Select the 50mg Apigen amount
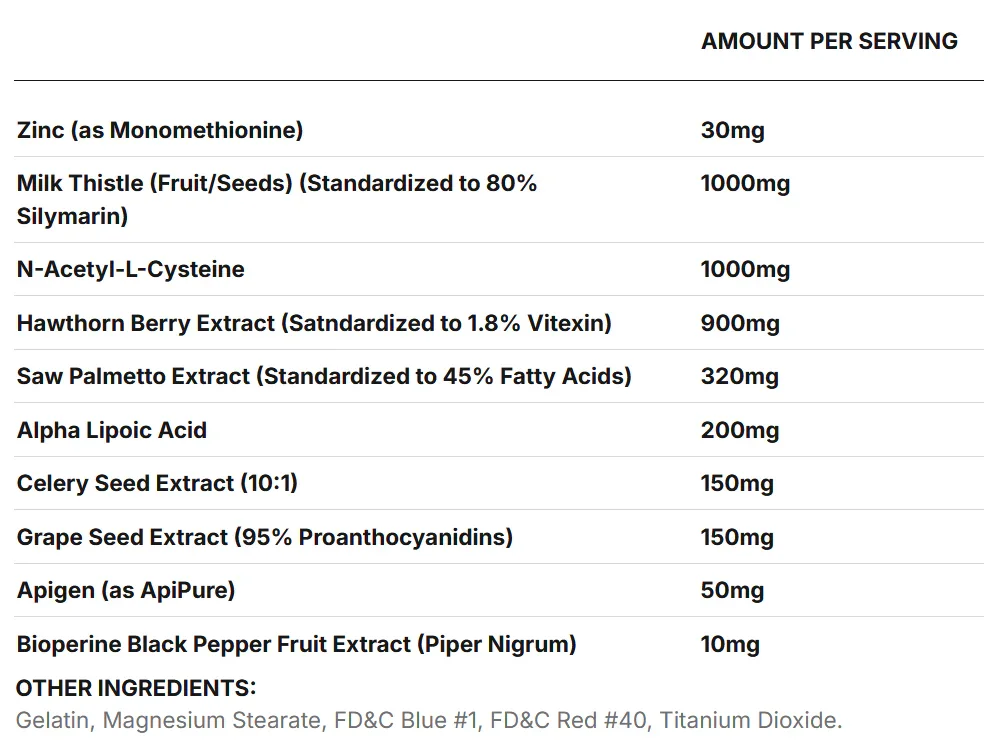984x744 pixels. tap(732, 591)
